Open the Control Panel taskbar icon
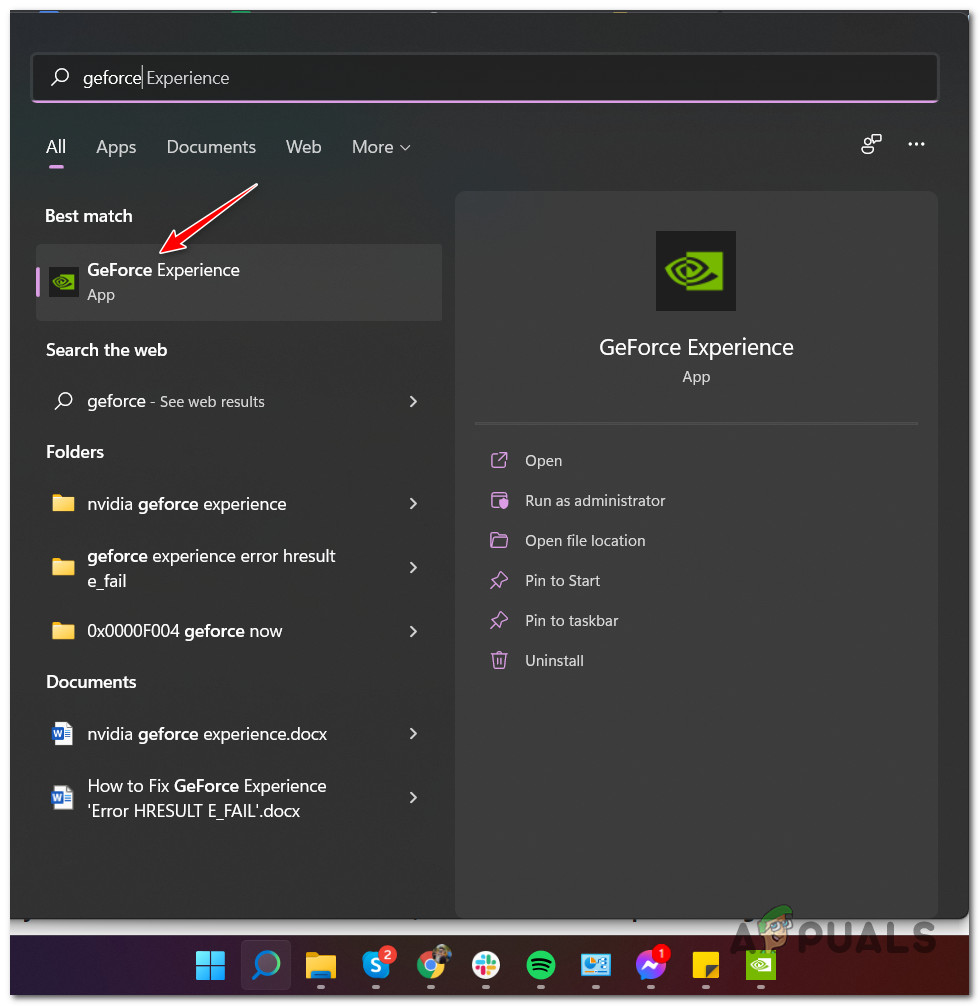The width and height of the screenshot is (980, 1006). (596, 964)
